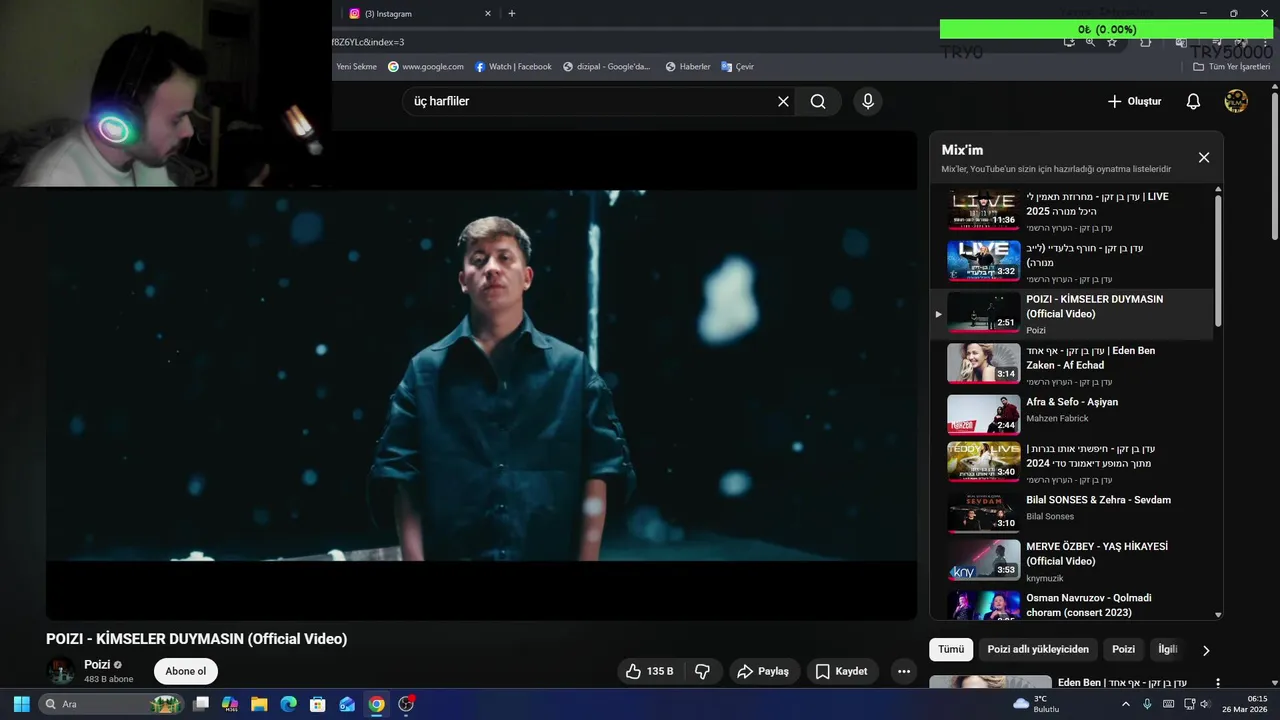Like the video with 135 B thumbs up
The image size is (1280, 720).
coord(650,671)
